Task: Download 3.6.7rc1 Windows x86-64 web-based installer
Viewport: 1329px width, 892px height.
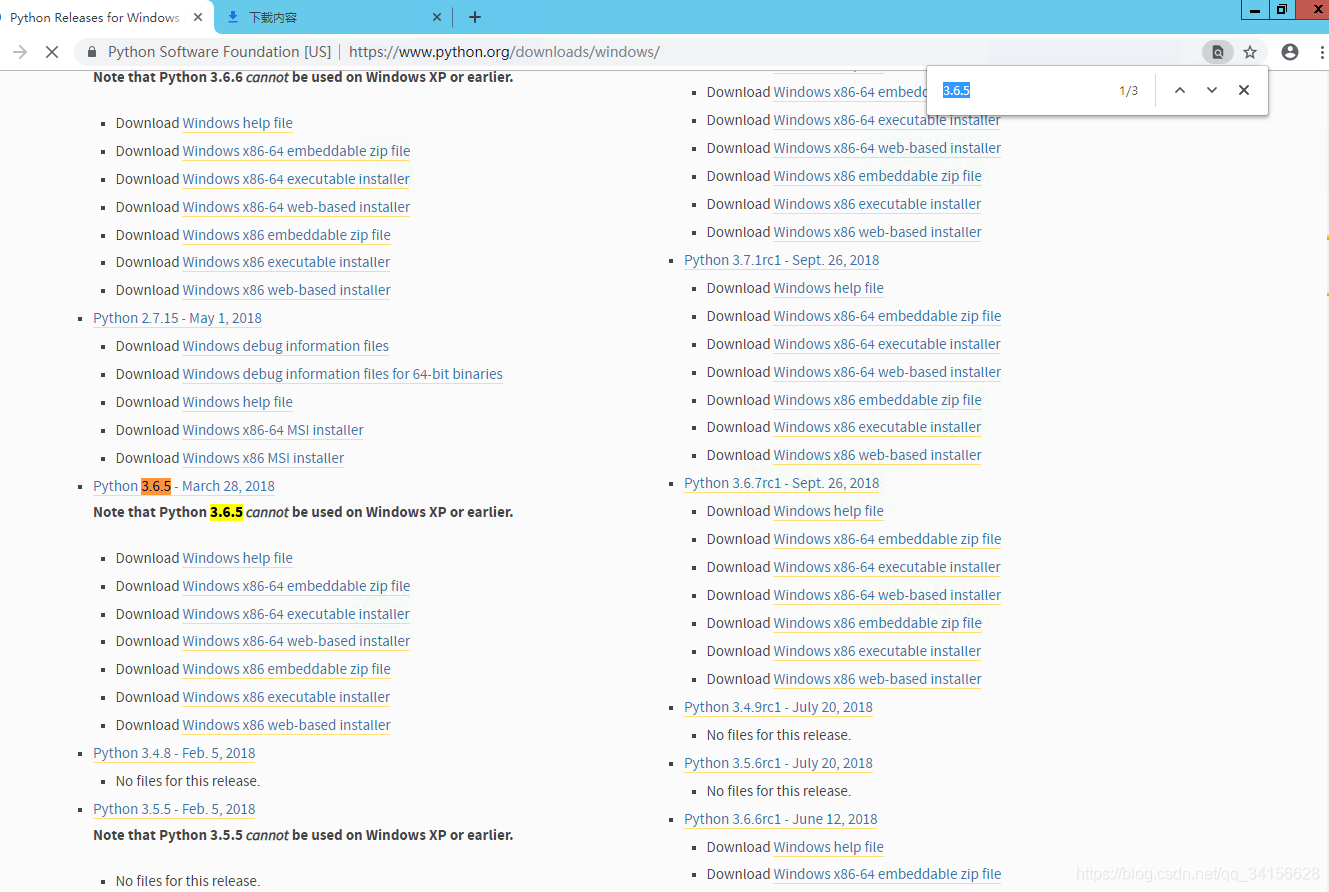Action: [x=887, y=595]
